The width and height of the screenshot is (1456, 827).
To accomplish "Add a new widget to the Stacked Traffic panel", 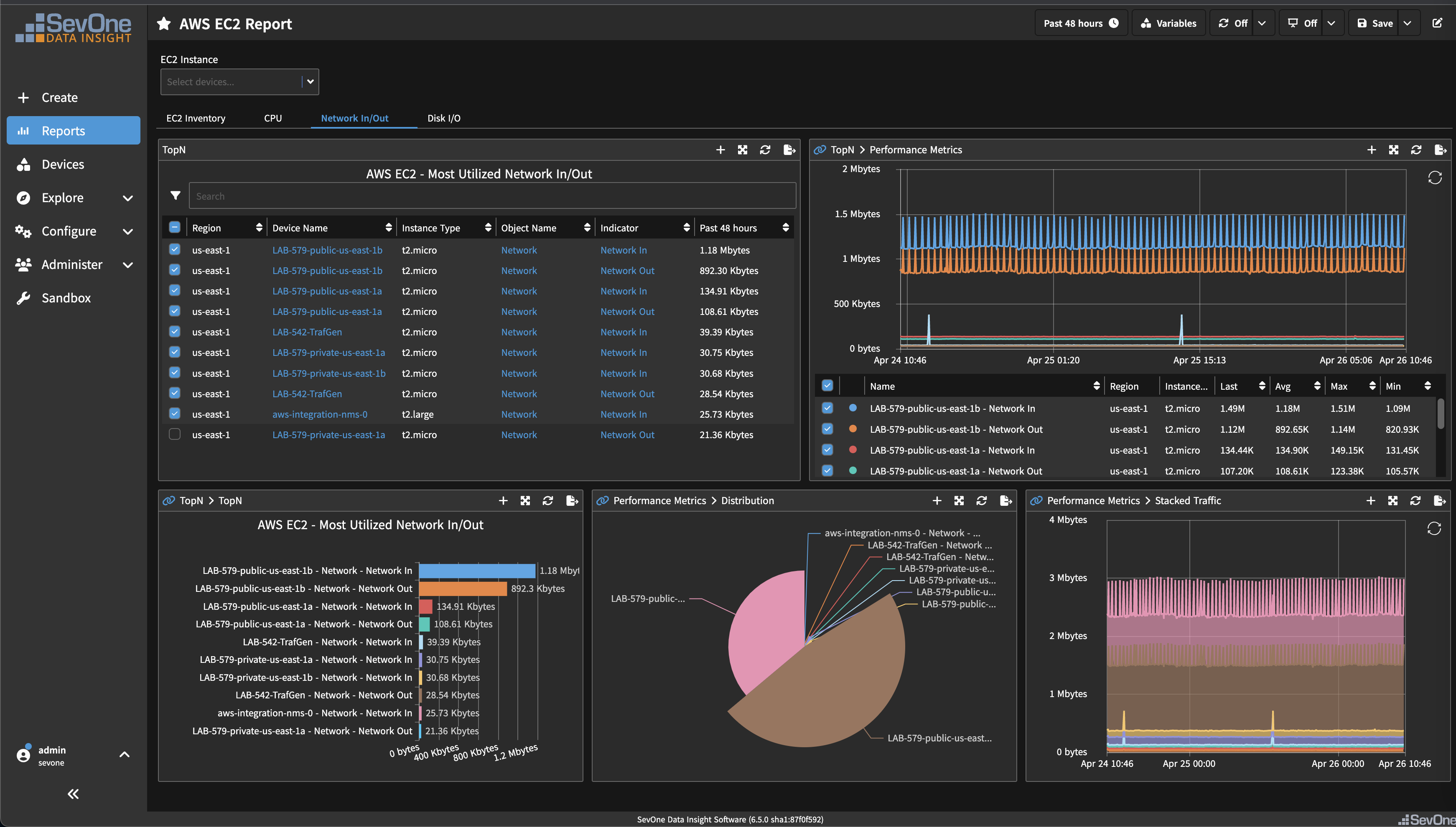I will 1371,500.
